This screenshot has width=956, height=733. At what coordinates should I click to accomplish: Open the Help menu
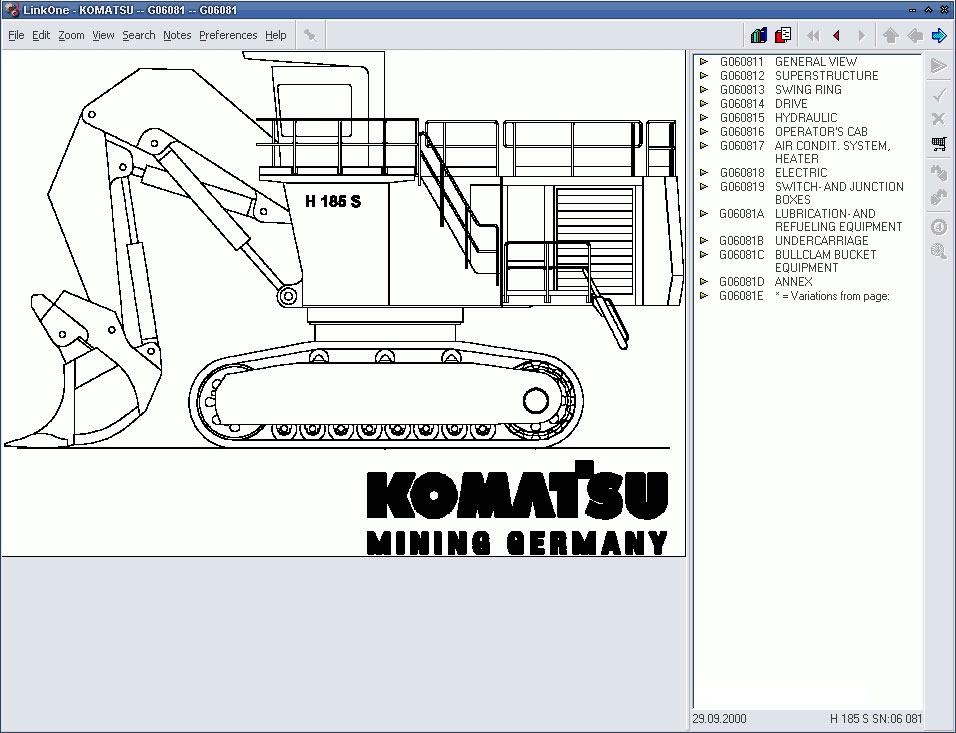(x=276, y=35)
